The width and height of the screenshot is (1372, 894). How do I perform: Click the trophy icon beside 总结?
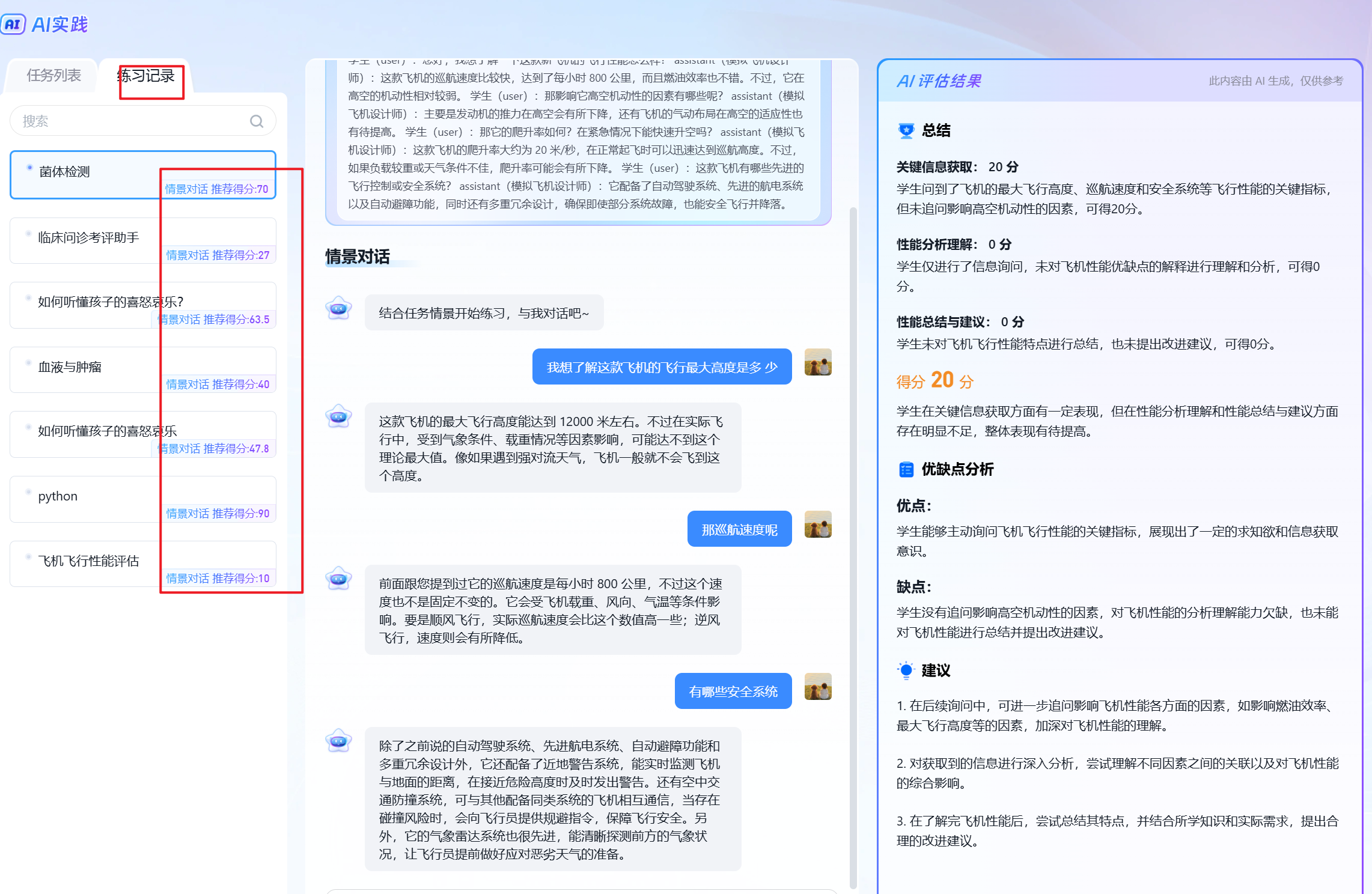[906, 130]
